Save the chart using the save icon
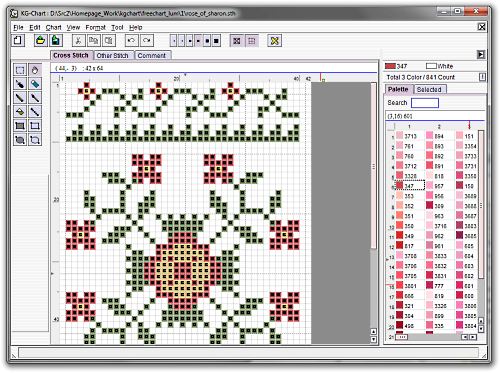This screenshot has width=500, height=373. [56, 41]
